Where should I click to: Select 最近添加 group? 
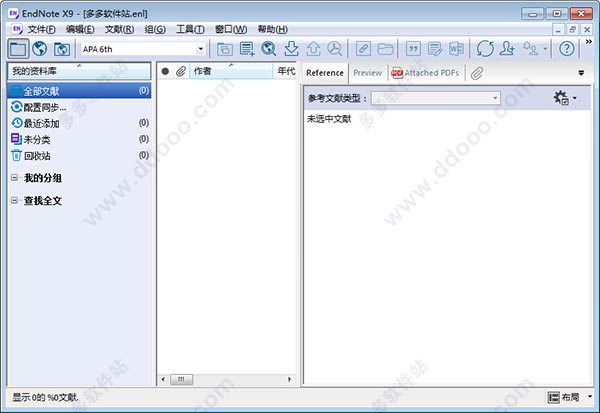click(x=79, y=123)
